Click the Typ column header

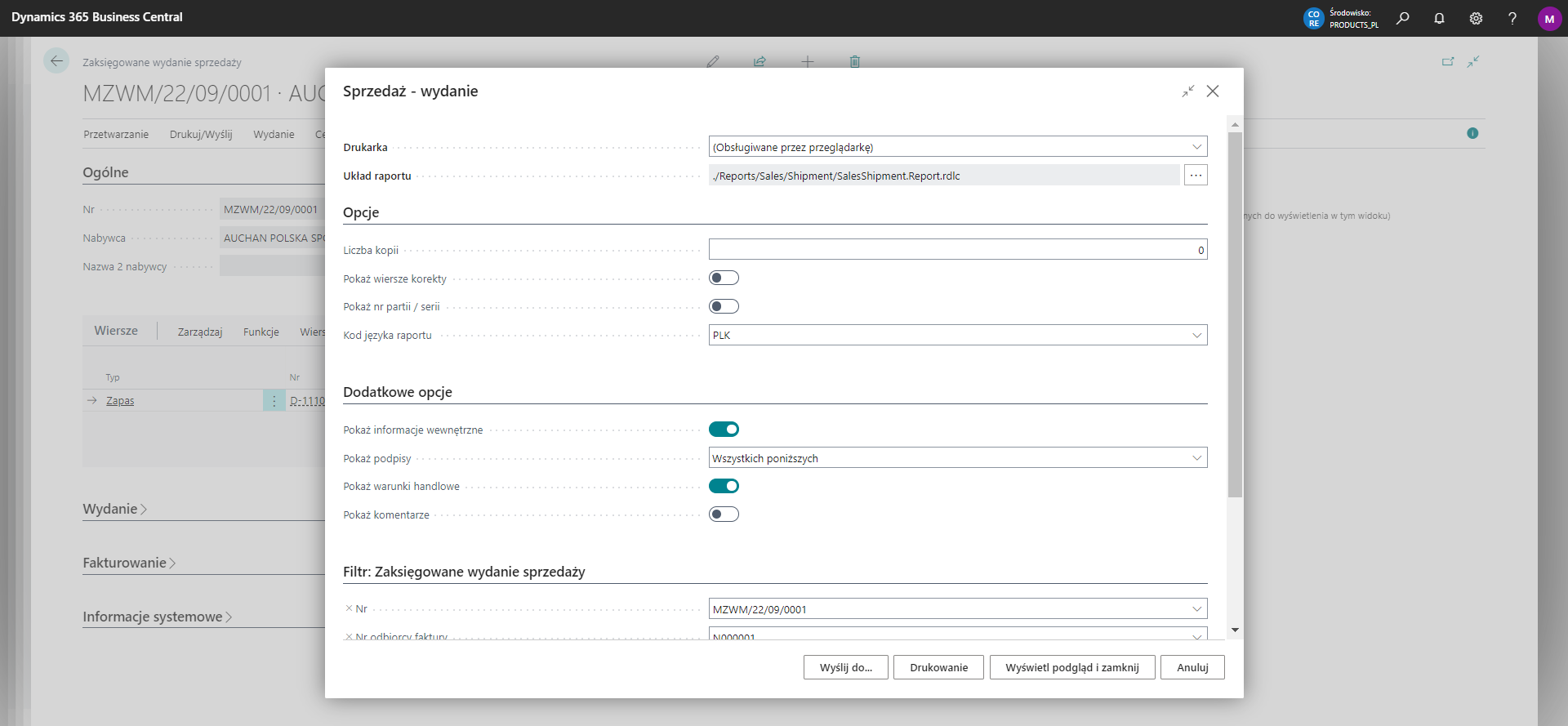tap(113, 377)
